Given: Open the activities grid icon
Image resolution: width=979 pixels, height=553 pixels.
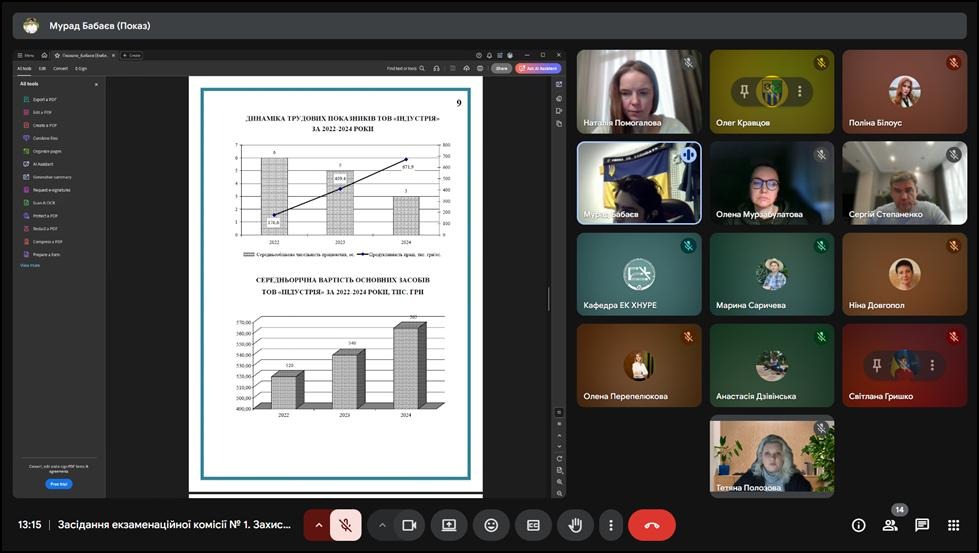Looking at the screenshot, I should pos(954,525).
